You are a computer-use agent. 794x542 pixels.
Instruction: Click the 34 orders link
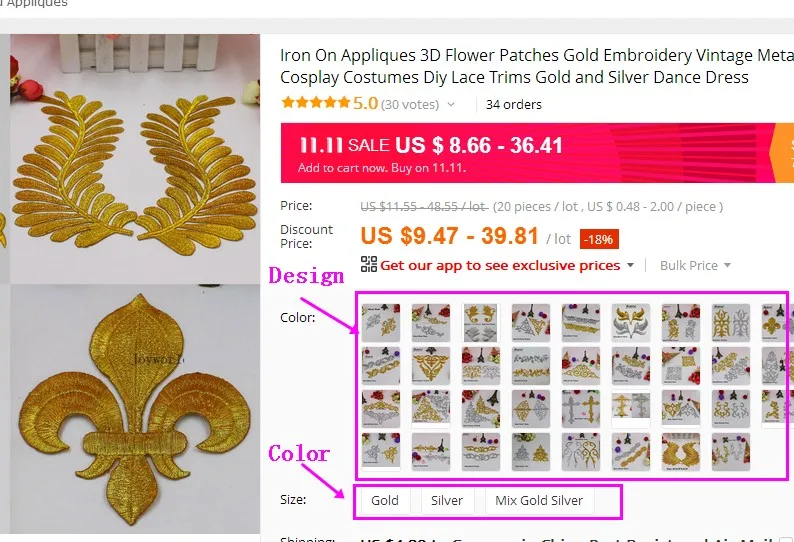coord(513,104)
